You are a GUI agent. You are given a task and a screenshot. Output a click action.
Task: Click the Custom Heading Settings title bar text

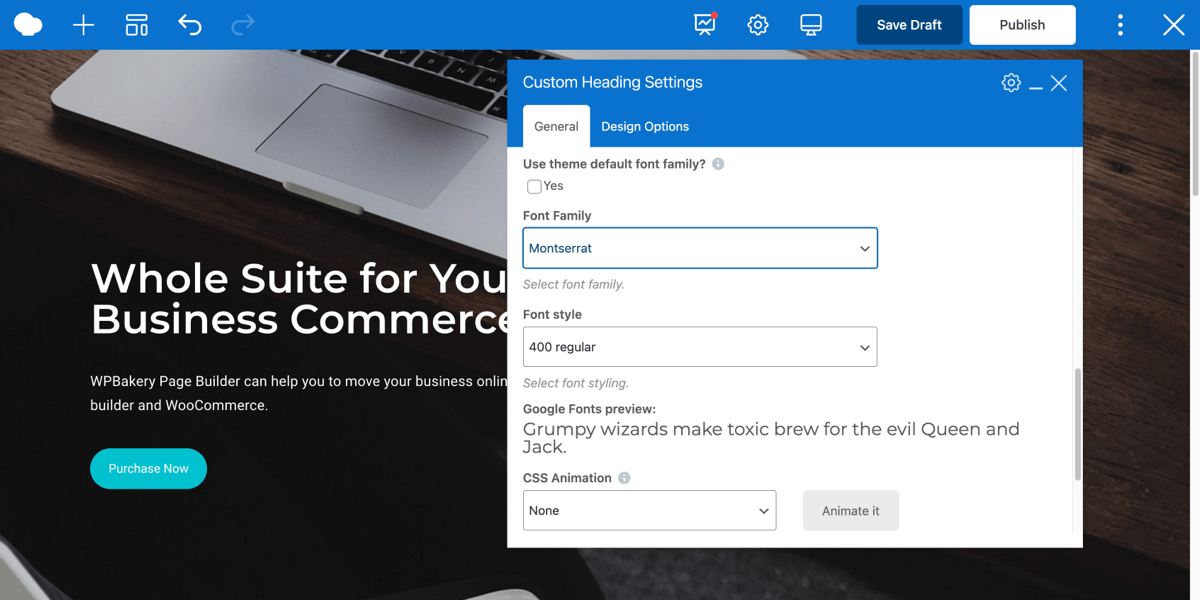click(x=613, y=82)
